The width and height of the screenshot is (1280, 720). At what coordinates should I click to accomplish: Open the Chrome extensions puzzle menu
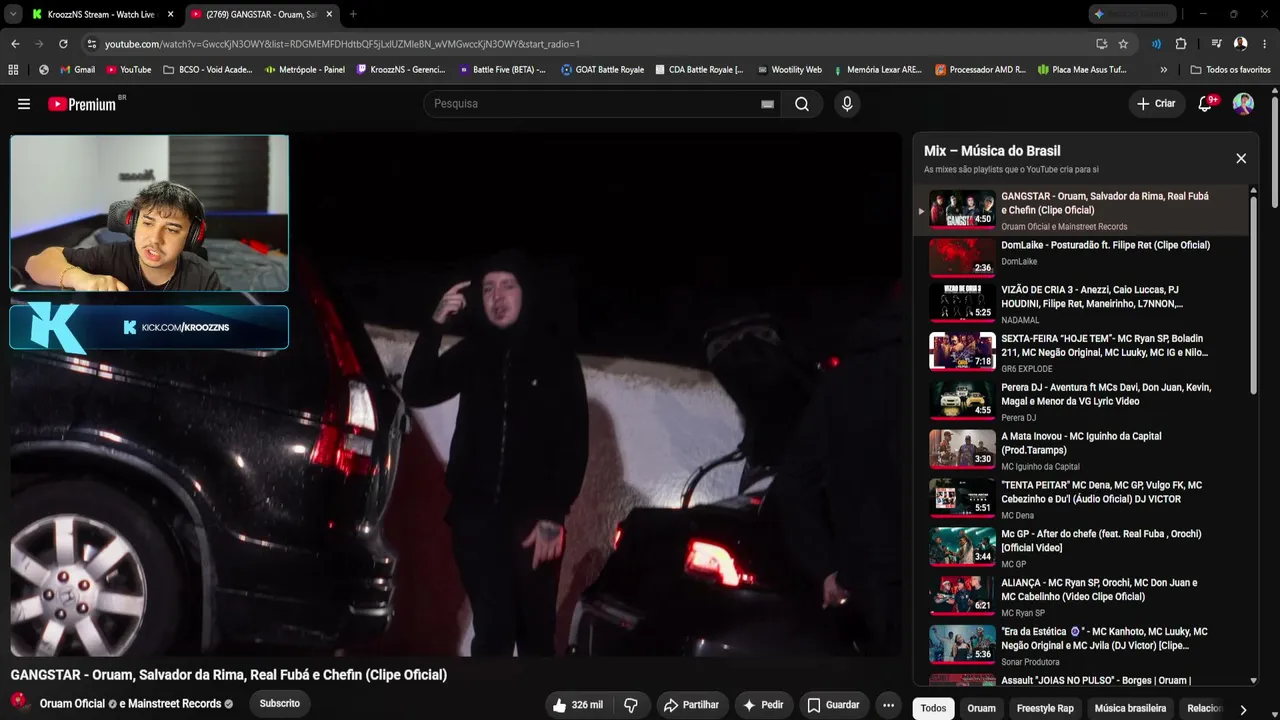[x=1181, y=44]
